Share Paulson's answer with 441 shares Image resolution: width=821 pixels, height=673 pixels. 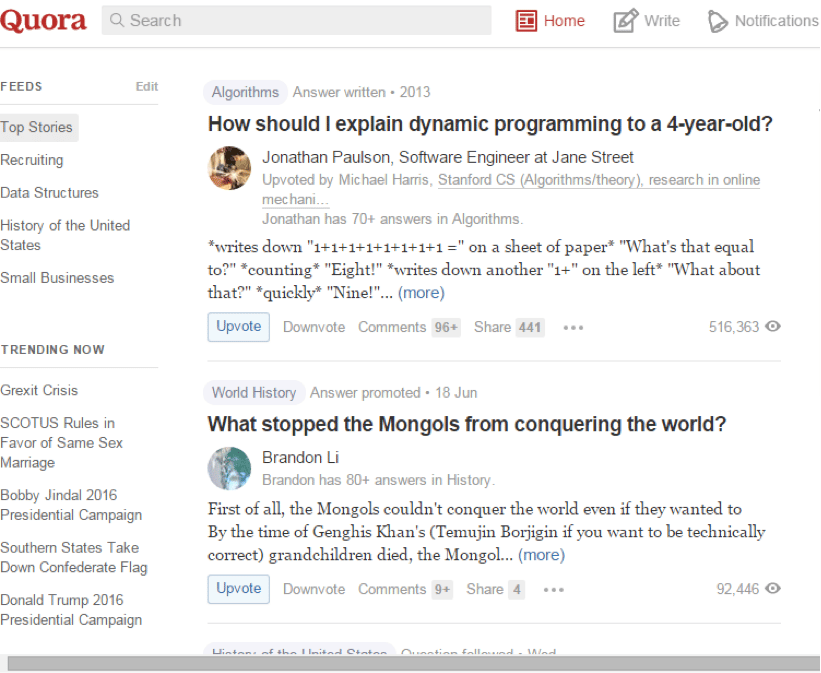tap(509, 327)
